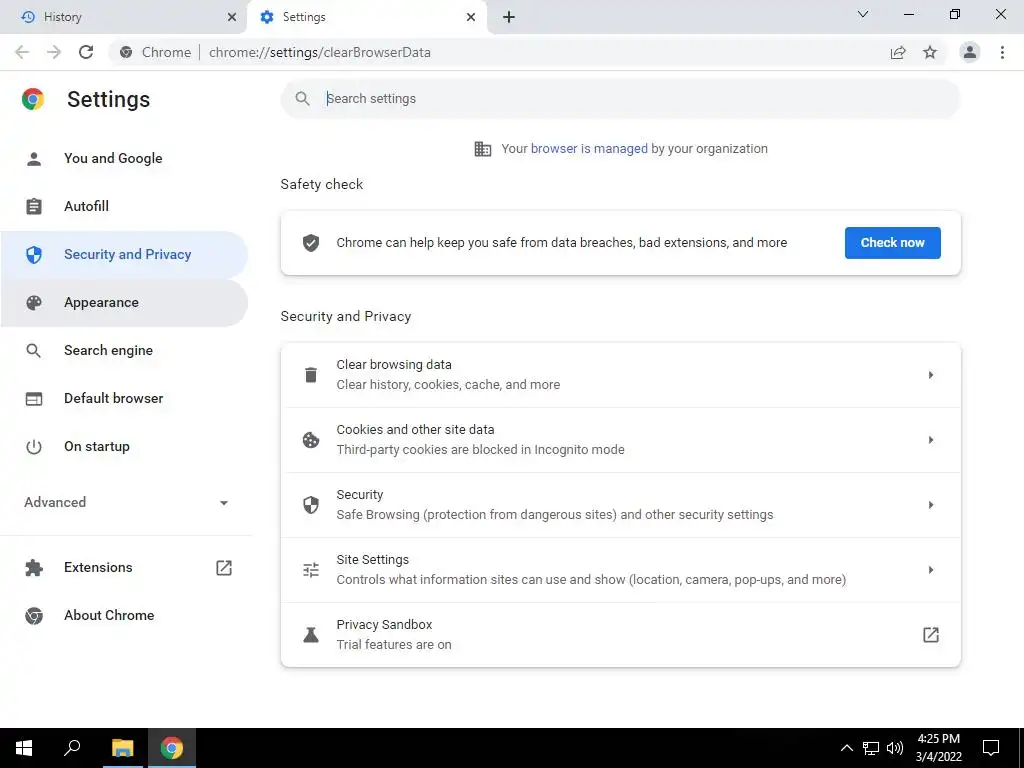1024x768 pixels.
Task: Go forward with the right arrow
Action: (54, 52)
